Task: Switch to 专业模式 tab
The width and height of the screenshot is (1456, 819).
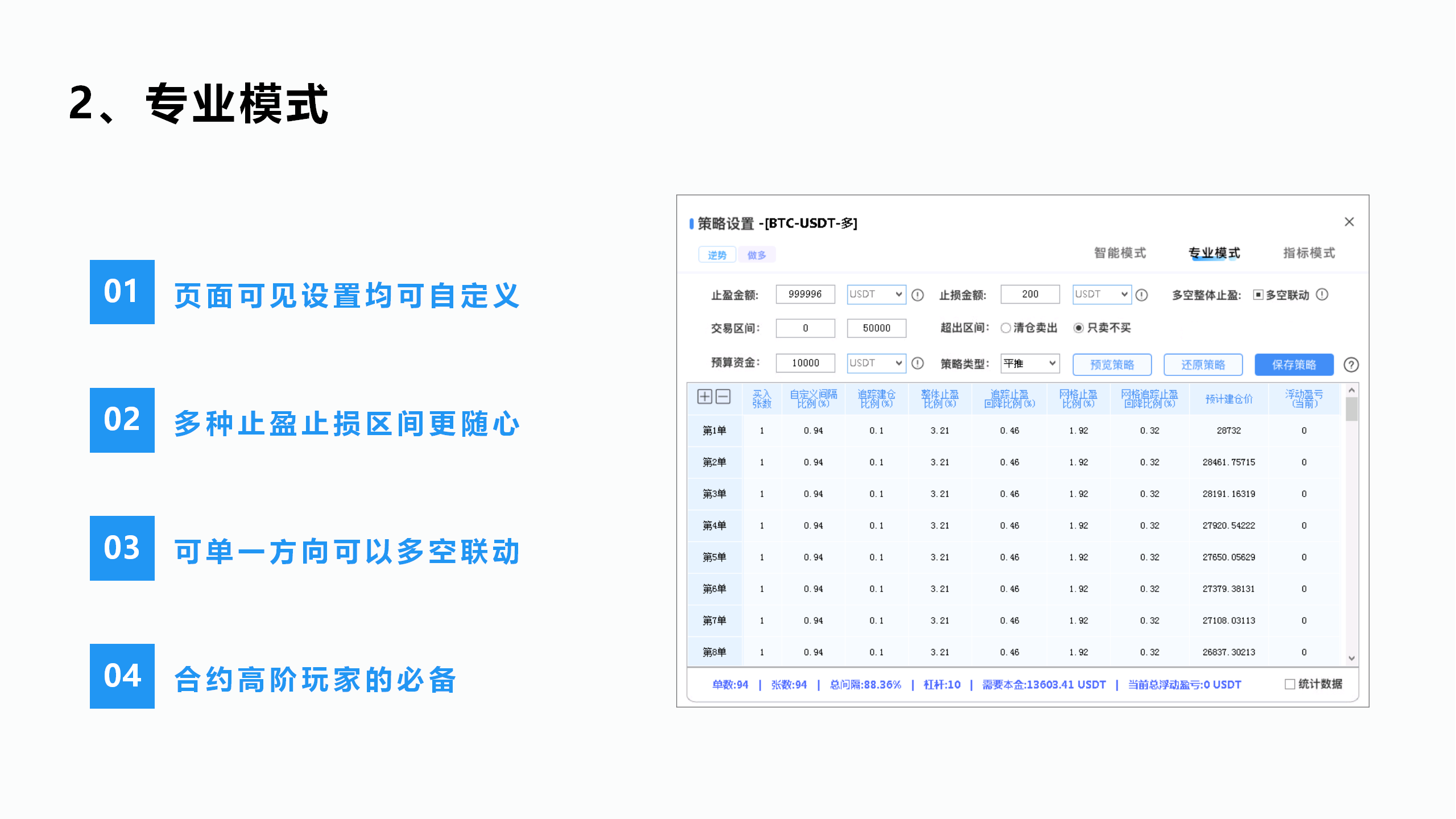Action: [x=1214, y=253]
